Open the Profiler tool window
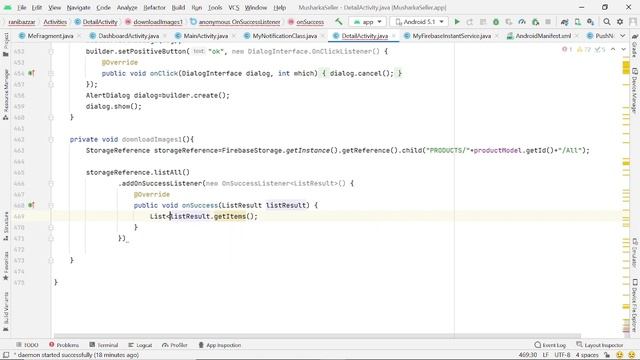This screenshot has height=360, width=640. (175, 345)
